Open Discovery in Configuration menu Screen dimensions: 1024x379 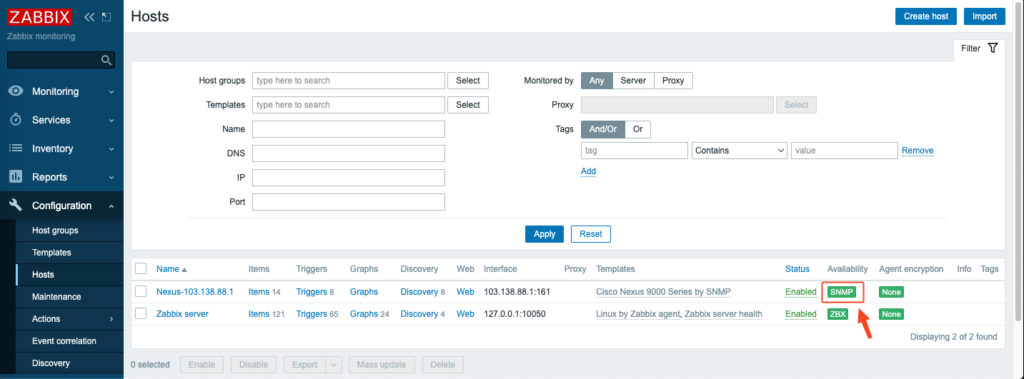[x=51, y=363]
